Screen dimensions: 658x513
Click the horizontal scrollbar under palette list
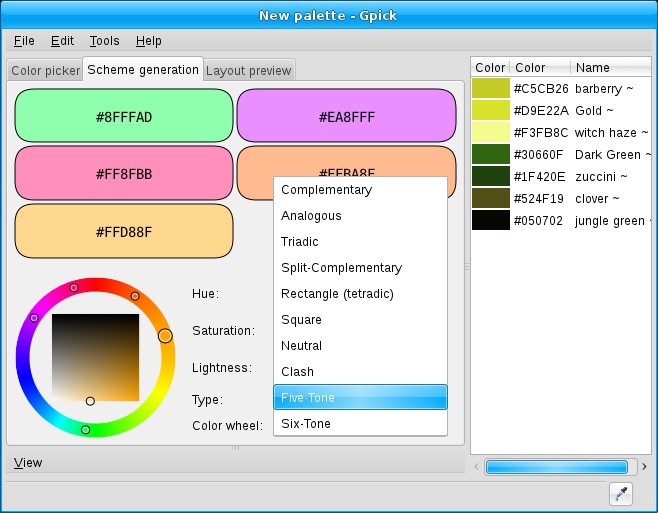(557, 467)
